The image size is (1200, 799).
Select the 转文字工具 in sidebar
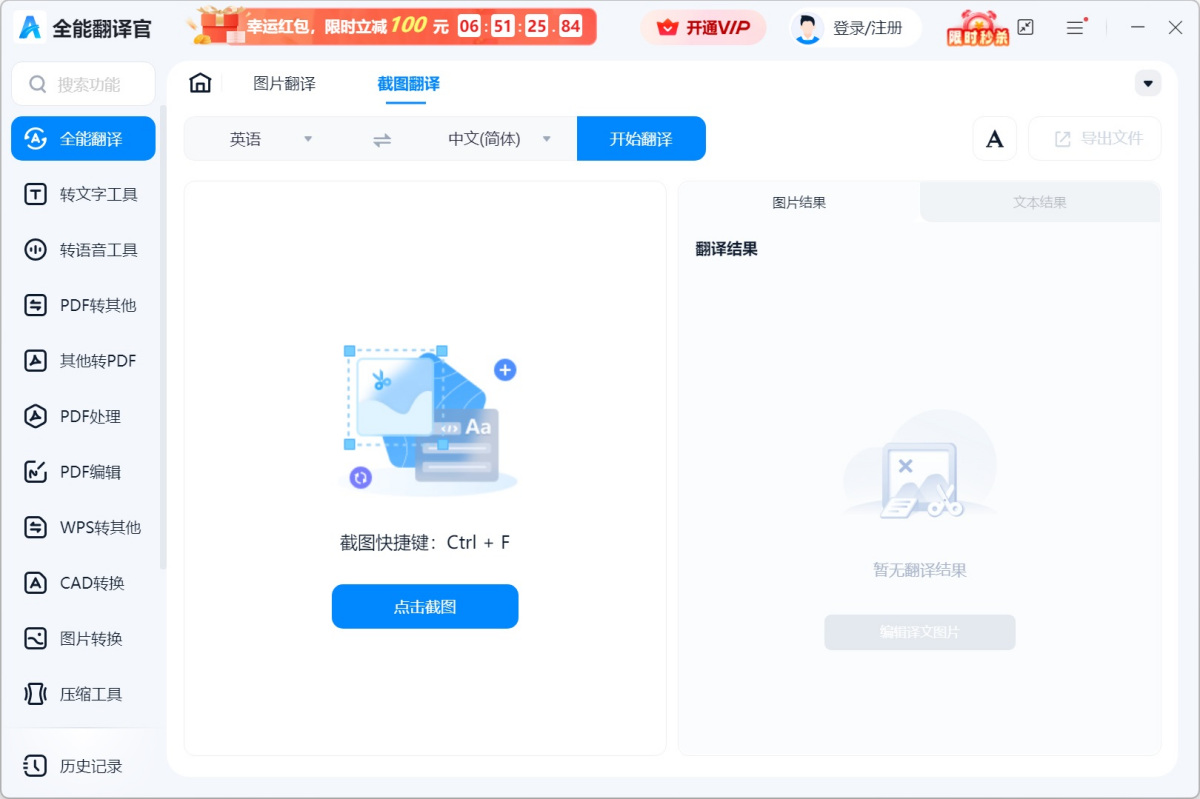click(83, 194)
